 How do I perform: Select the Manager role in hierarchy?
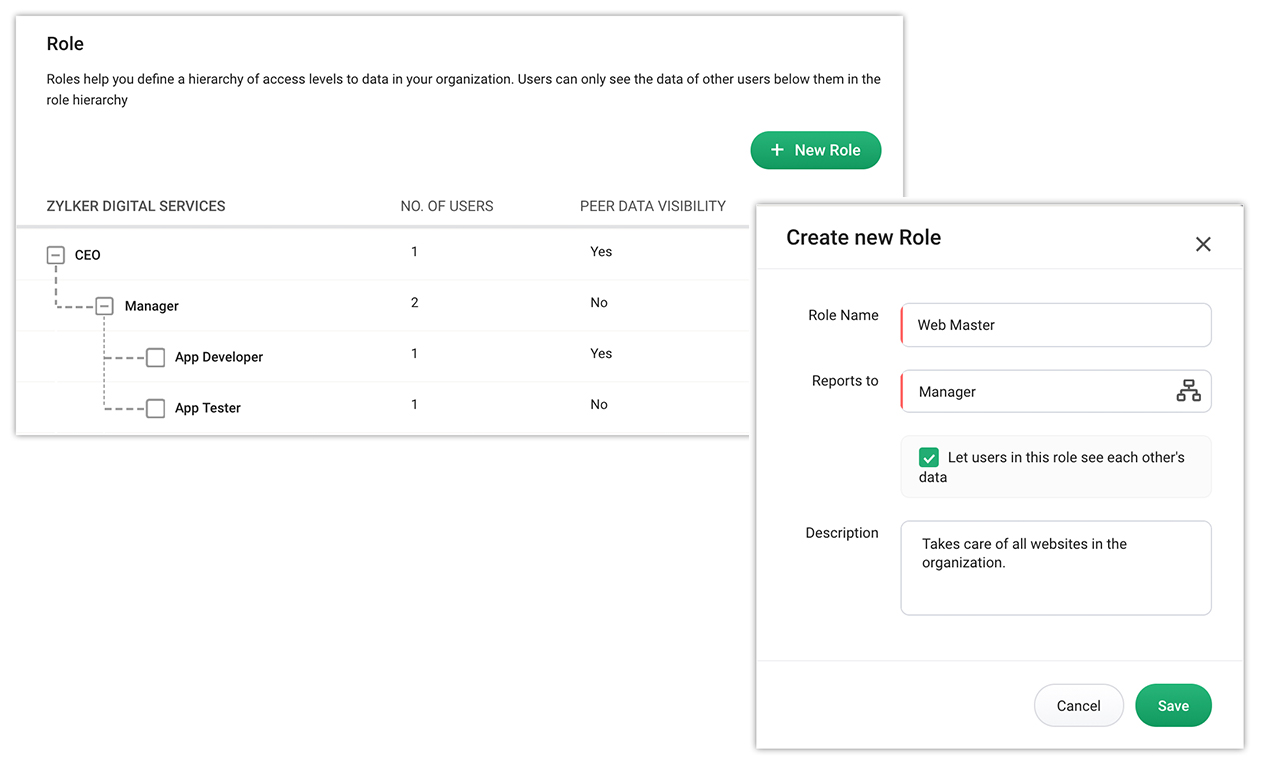tap(152, 306)
